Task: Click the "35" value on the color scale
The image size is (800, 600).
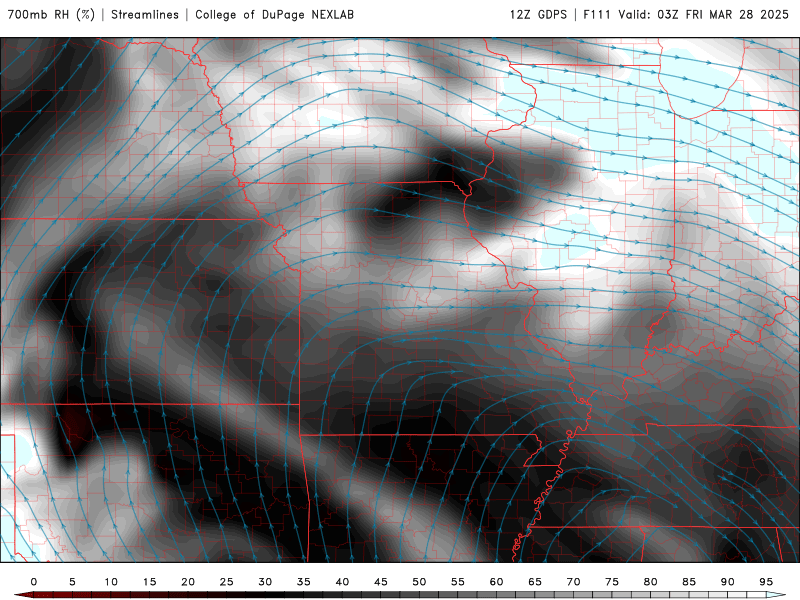Action: pos(304,582)
